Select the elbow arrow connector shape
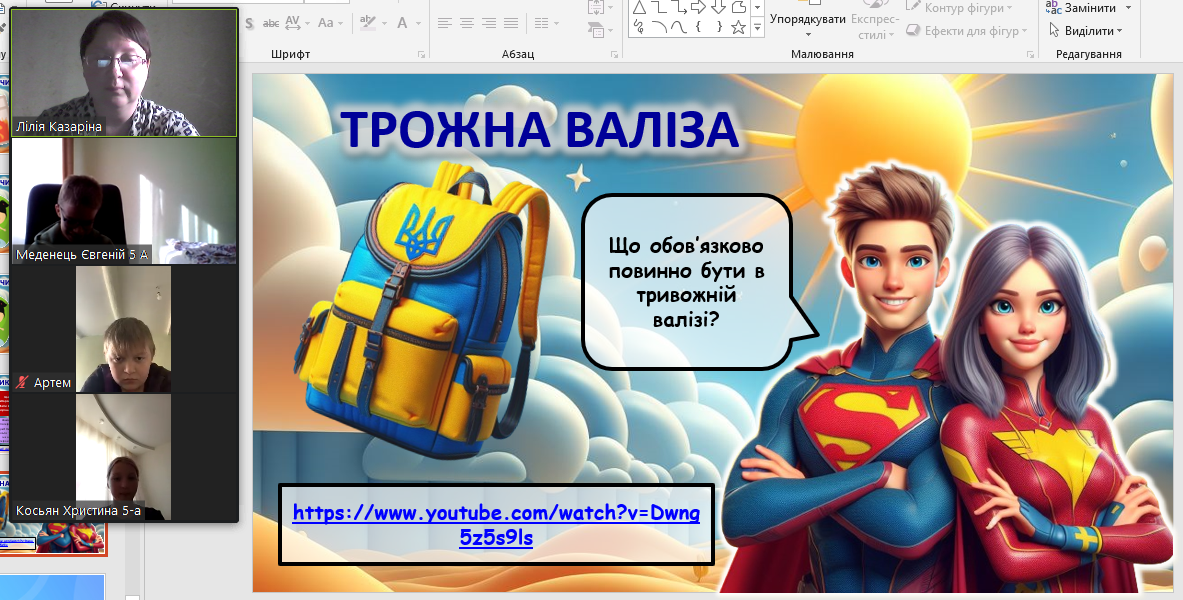The width and height of the screenshot is (1183, 600). point(679,8)
